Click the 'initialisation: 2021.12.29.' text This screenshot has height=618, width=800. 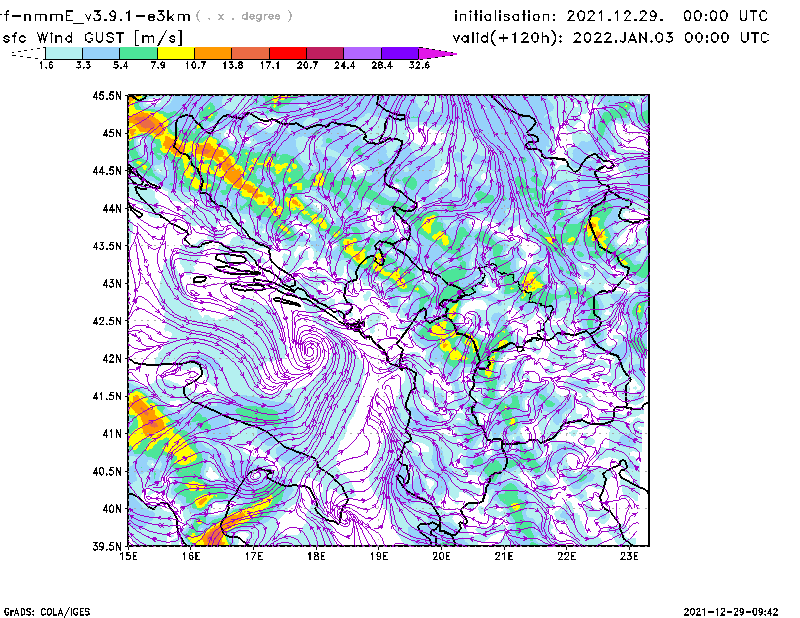pyautogui.click(x=559, y=16)
